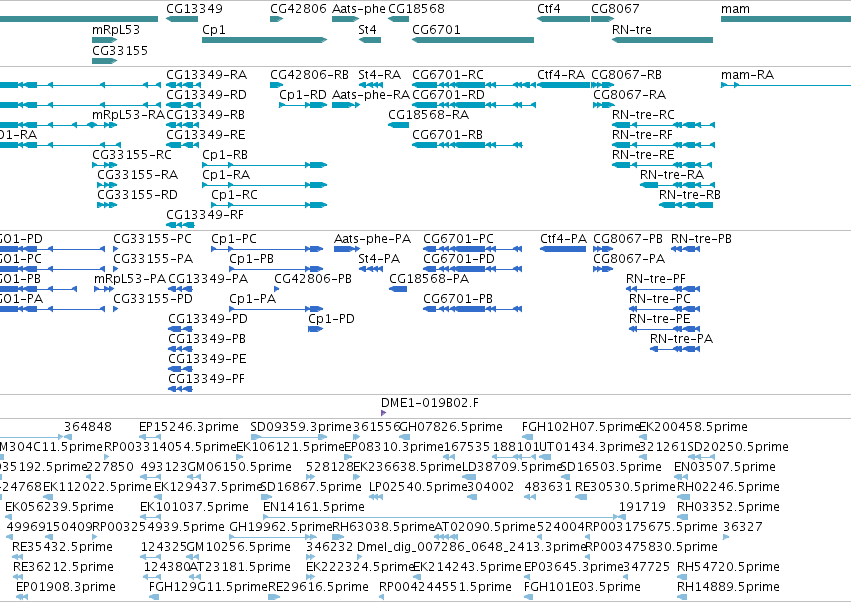The image size is (851, 602).
Task: Open the Cp1-PD protein label
Action: click(x=332, y=319)
